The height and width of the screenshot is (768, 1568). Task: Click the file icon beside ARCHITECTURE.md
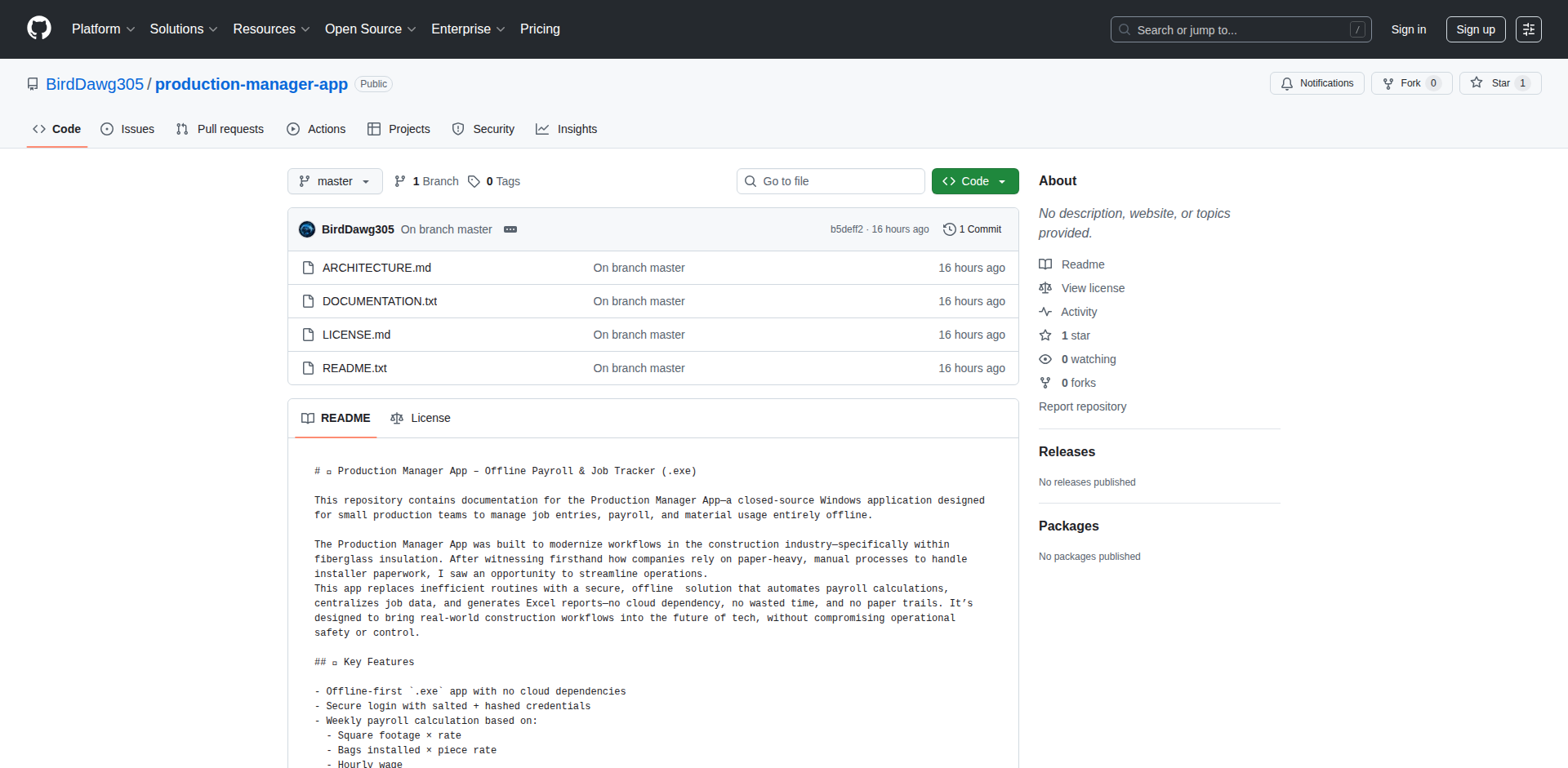click(308, 268)
